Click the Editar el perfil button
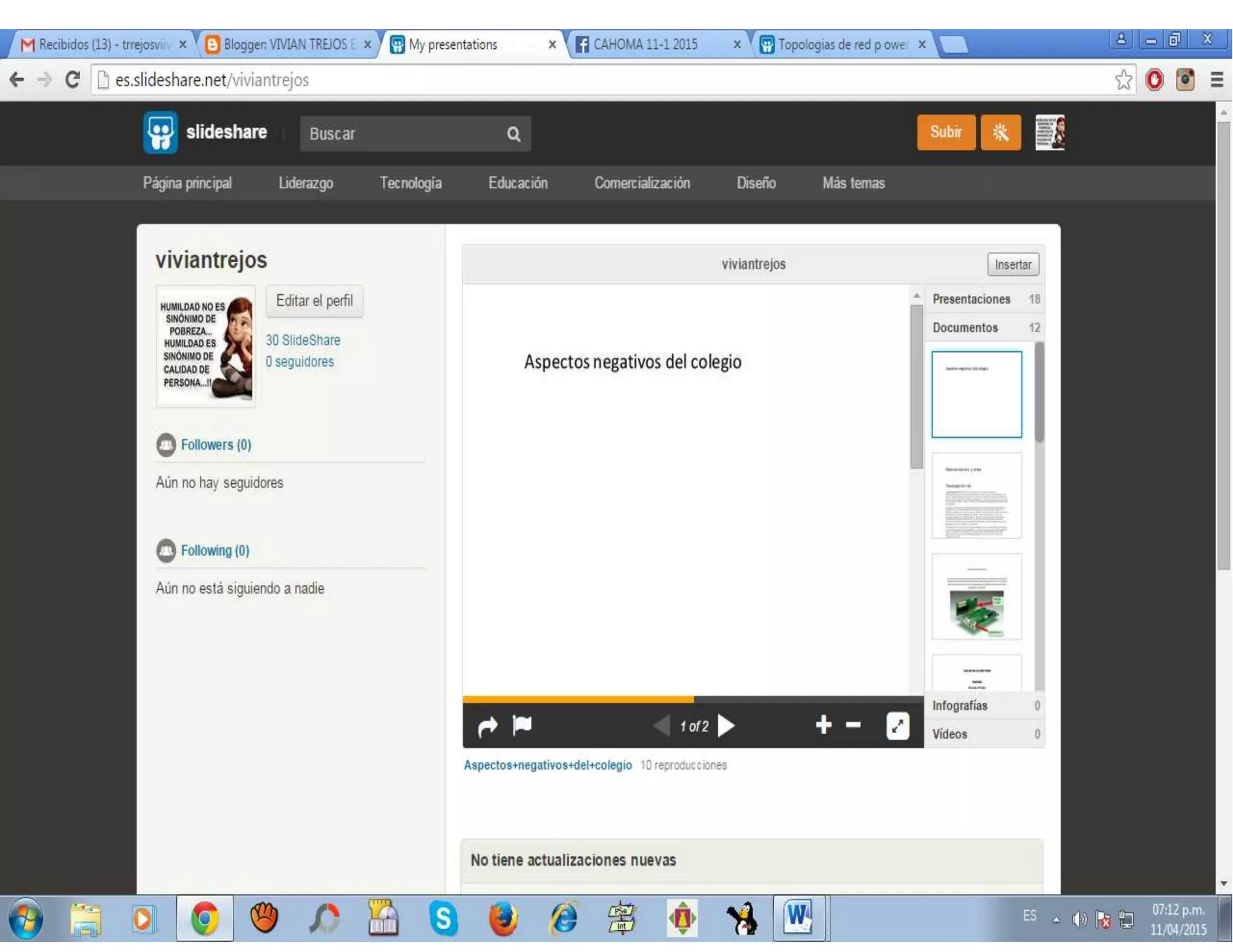This screenshot has width=1233, height=952. click(x=314, y=301)
